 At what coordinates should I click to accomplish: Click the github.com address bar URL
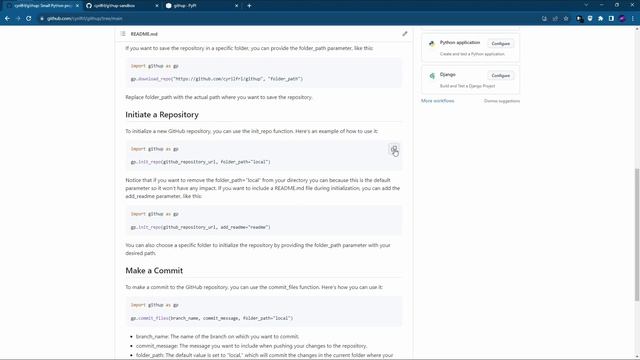[84, 18]
